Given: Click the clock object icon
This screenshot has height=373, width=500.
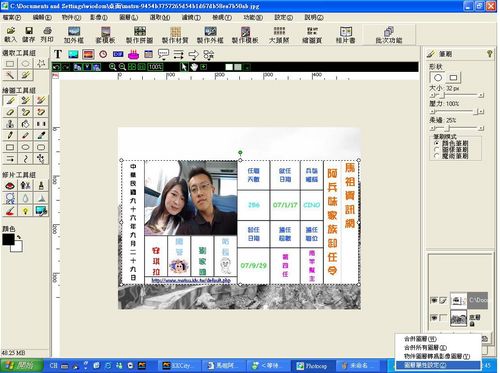Looking at the screenshot, I should click(x=103, y=54).
